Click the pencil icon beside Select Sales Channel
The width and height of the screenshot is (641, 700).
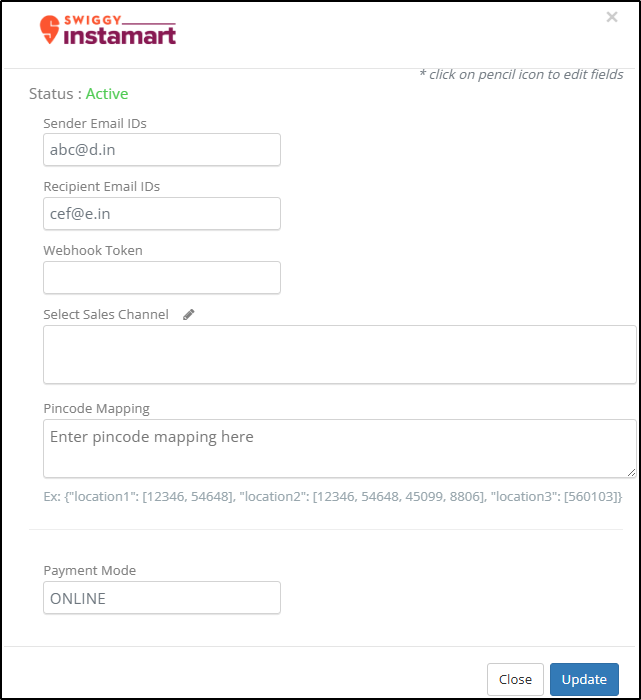(x=189, y=314)
